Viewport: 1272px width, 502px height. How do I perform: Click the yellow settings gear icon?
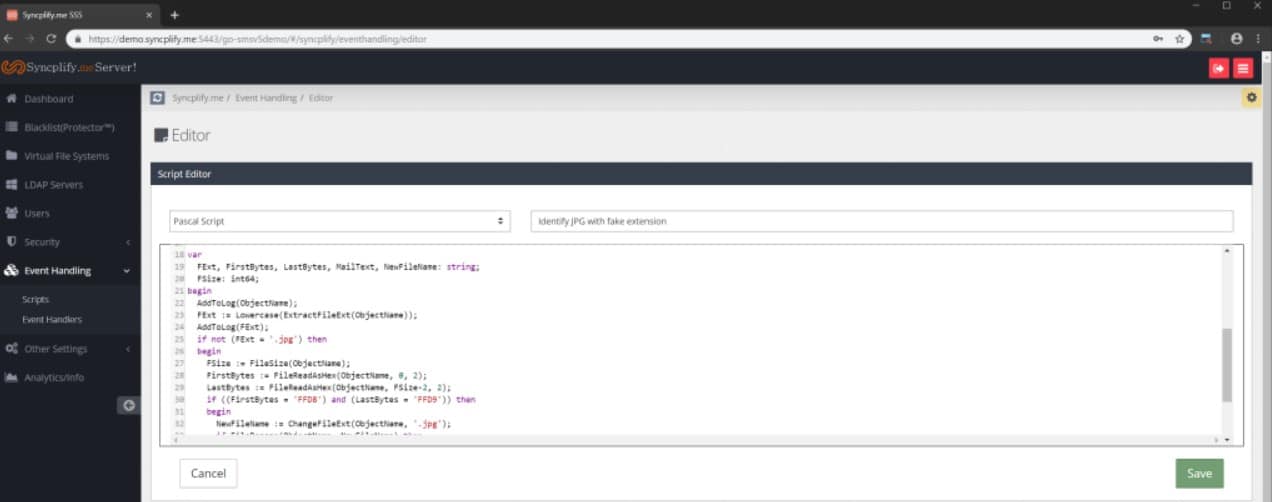click(1251, 97)
